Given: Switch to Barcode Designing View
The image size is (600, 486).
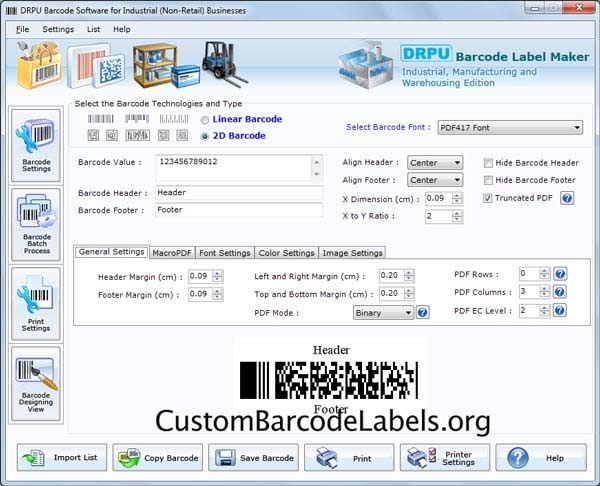Looking at the screenshot, I should pyautogui.click(x=36, y=383).
